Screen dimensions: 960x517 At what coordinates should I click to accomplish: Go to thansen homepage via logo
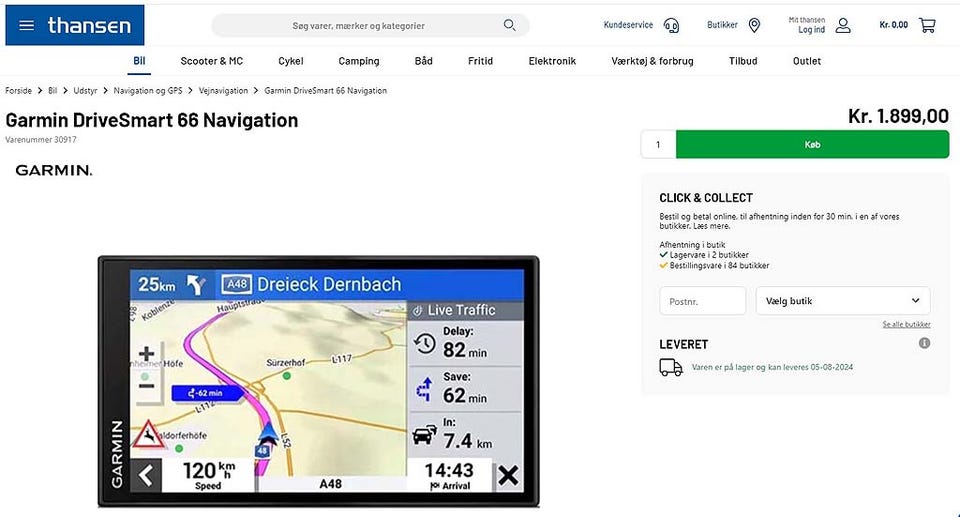(x=89, y=25)
